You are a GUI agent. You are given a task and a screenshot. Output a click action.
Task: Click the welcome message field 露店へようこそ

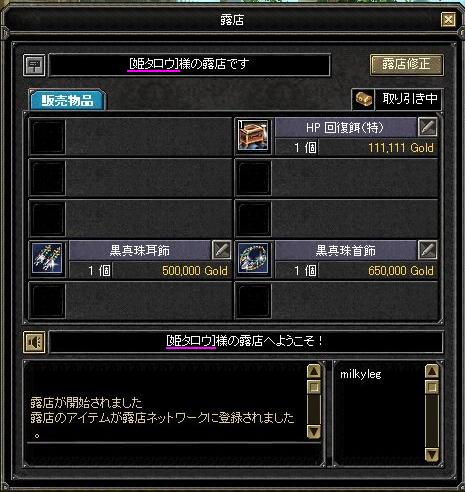tap(246, 342)
